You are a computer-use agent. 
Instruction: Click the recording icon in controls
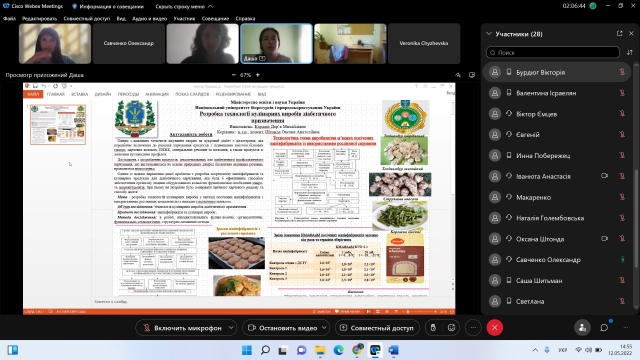point(433,328)
